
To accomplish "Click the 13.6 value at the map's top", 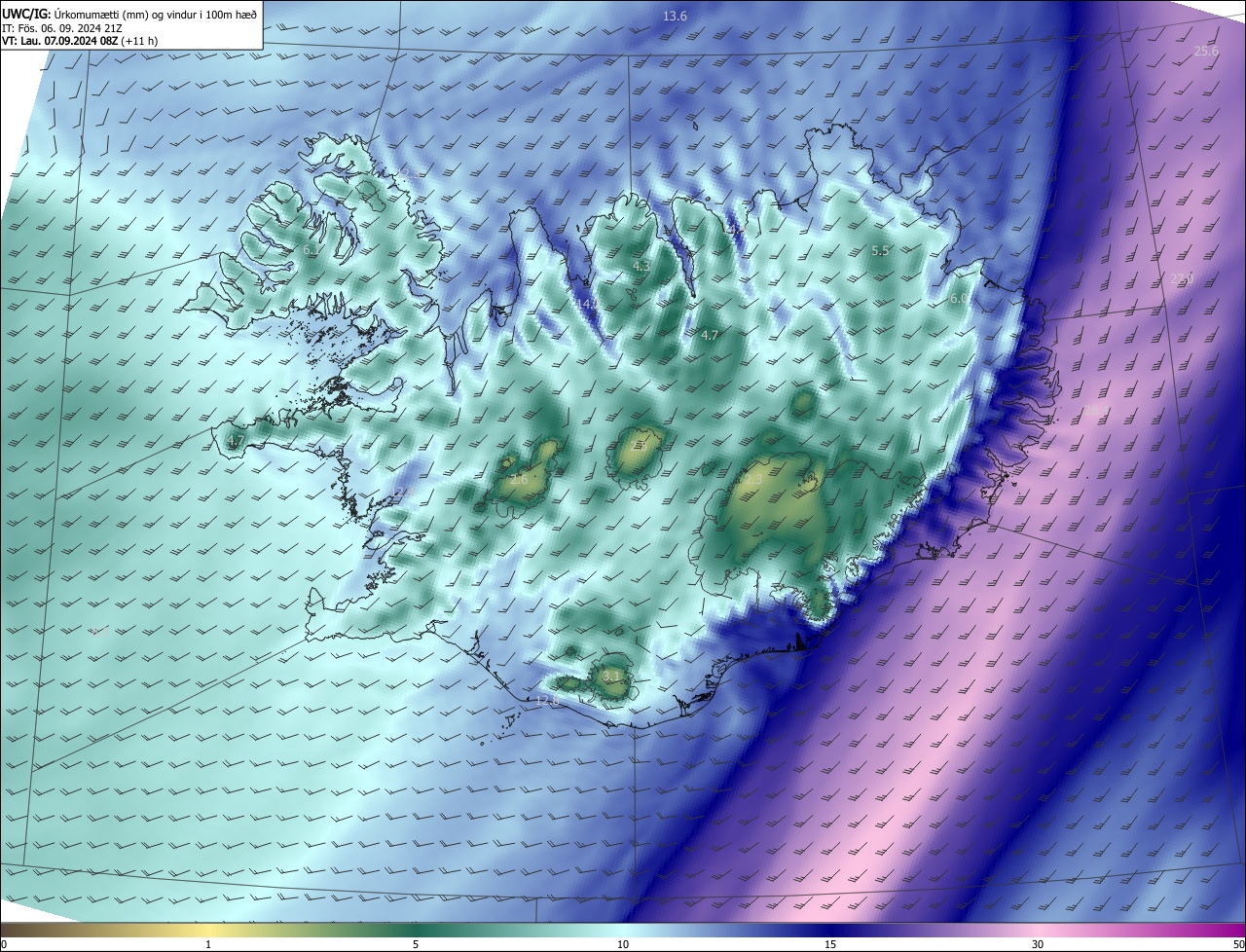I will click(x=675, y=16).
